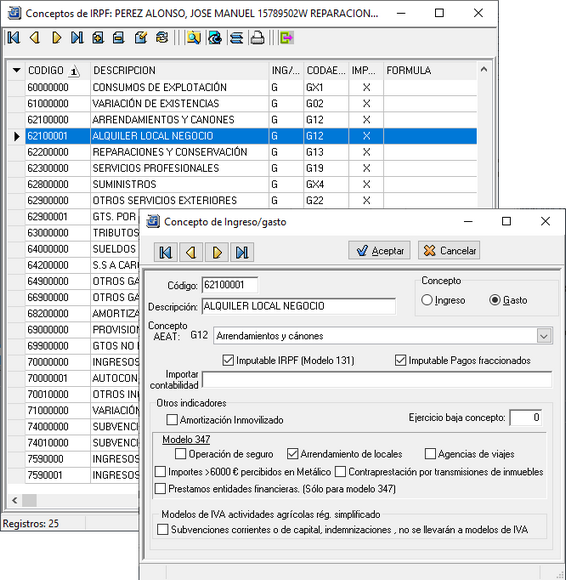Click grid vertical scrollbar up arrow

[484, 70]
